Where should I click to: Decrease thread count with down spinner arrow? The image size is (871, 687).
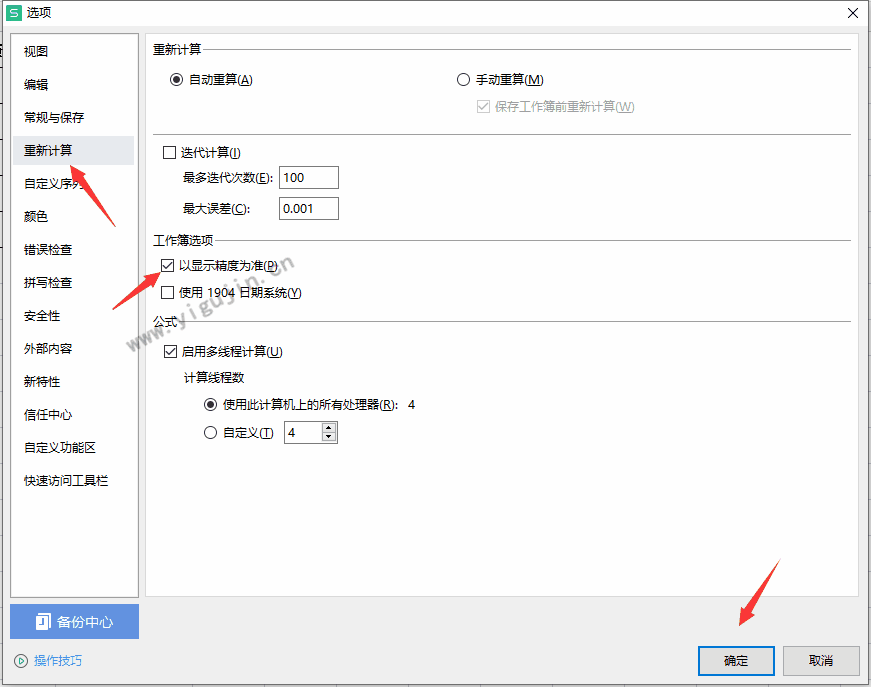(x=329, y=437)
